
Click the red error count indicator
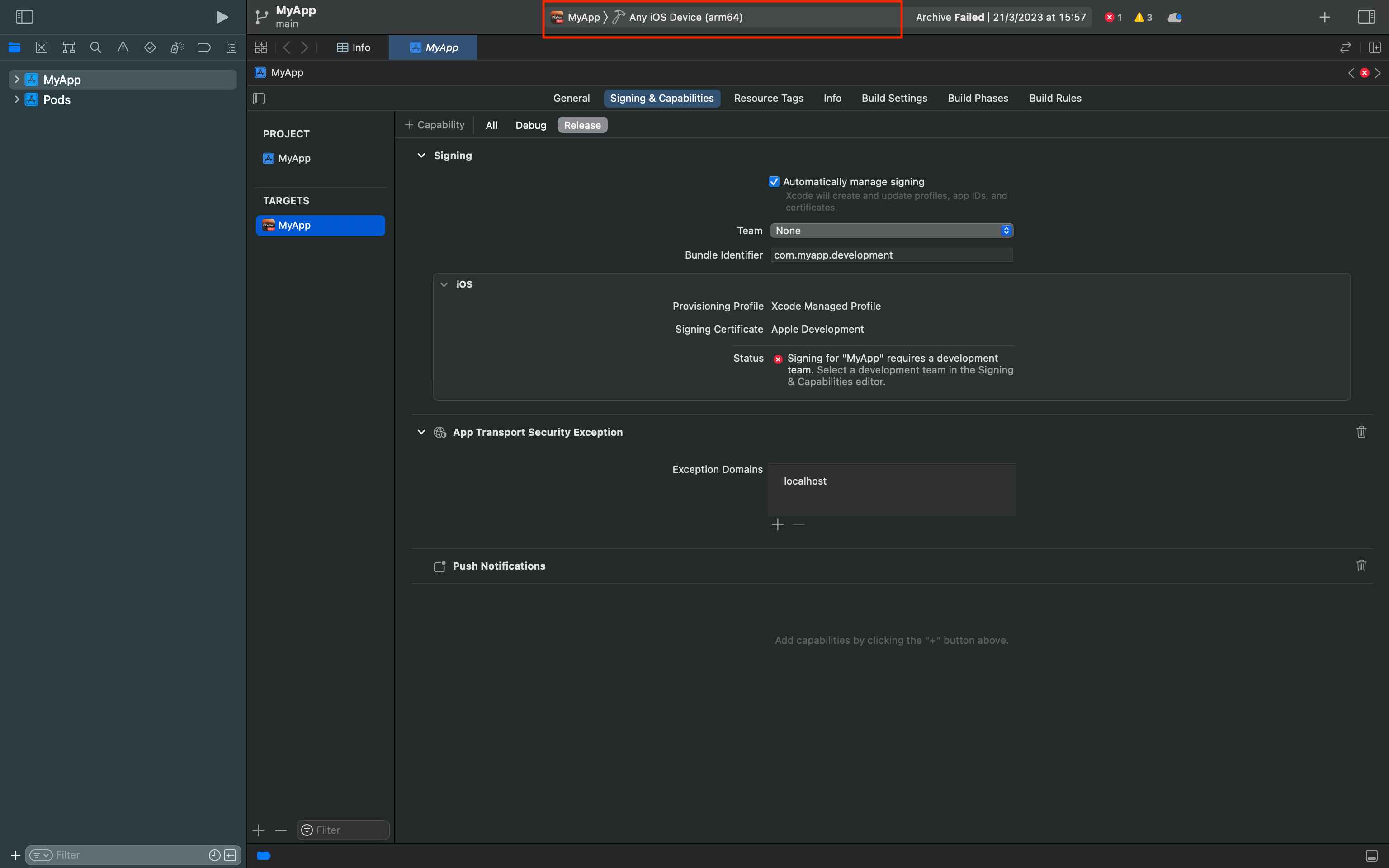coord(1113,17)
